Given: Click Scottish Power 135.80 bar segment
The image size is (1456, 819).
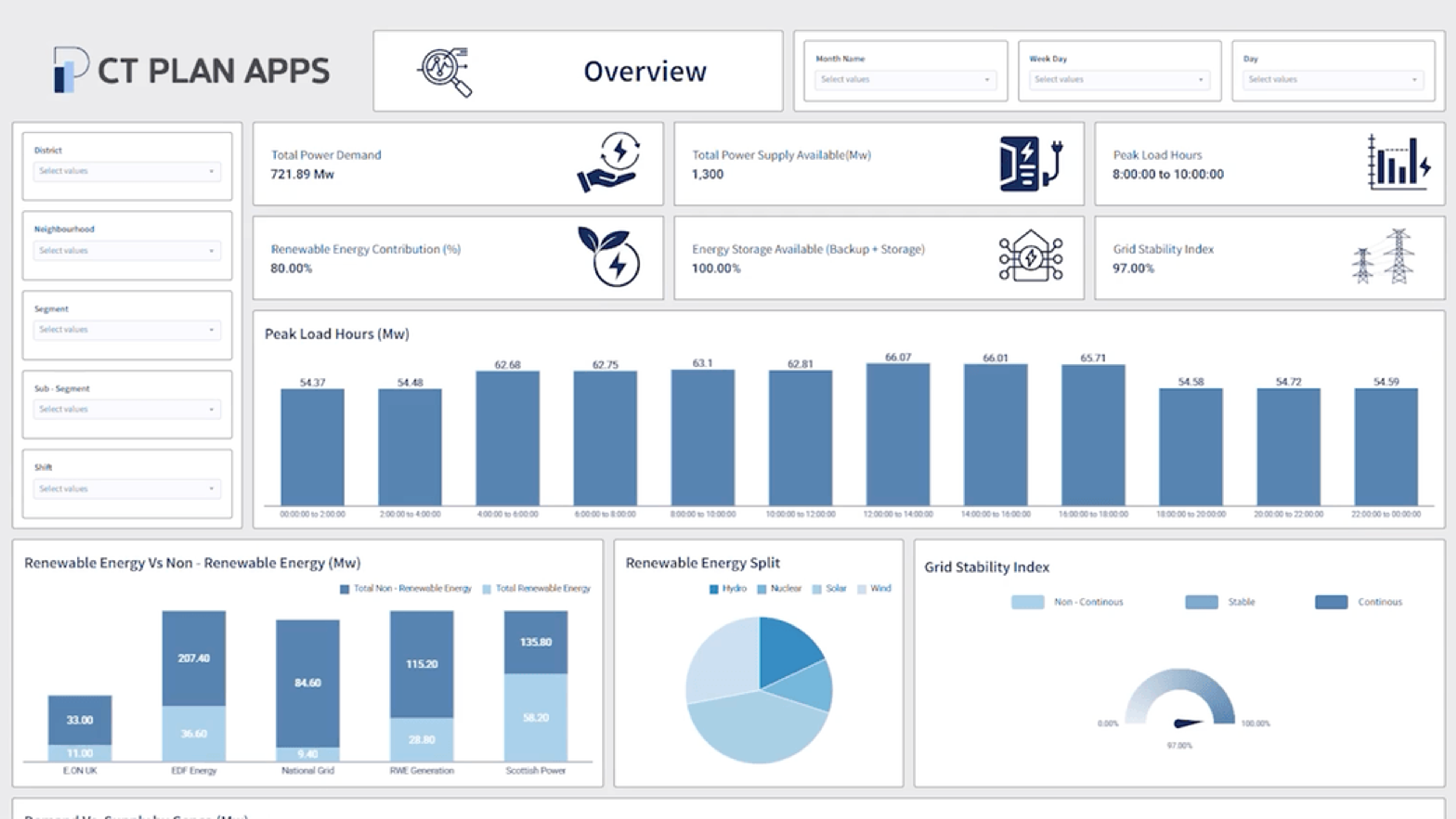Looking at the screenshot, I should tap(536, 642).
